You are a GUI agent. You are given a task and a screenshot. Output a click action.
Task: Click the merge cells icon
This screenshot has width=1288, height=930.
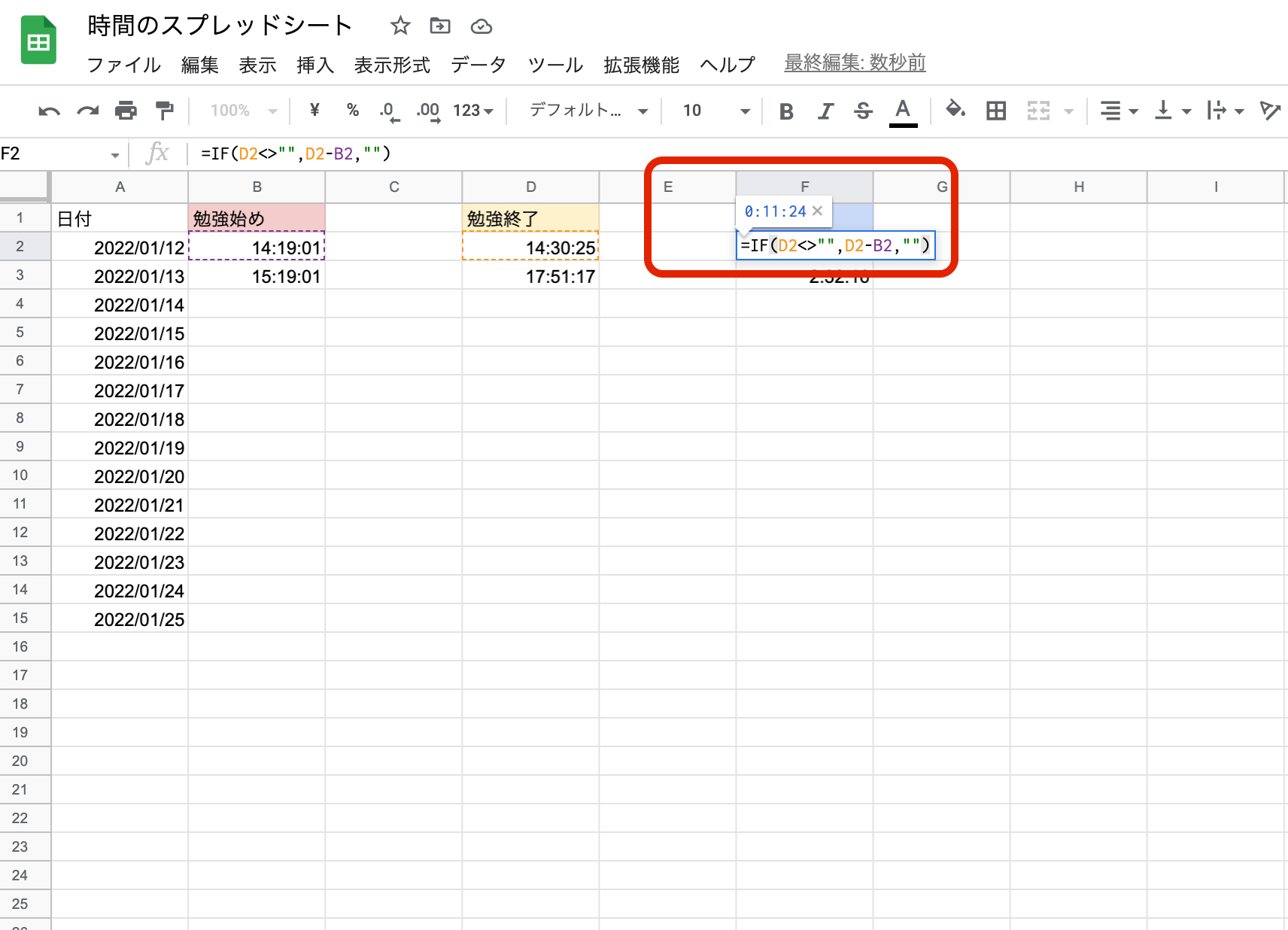pyautogui.click(x=1038, y=111)
